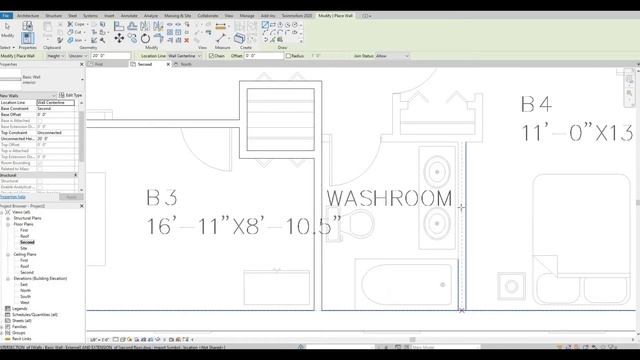Close the Project Browser panel

tap(81, 206)
